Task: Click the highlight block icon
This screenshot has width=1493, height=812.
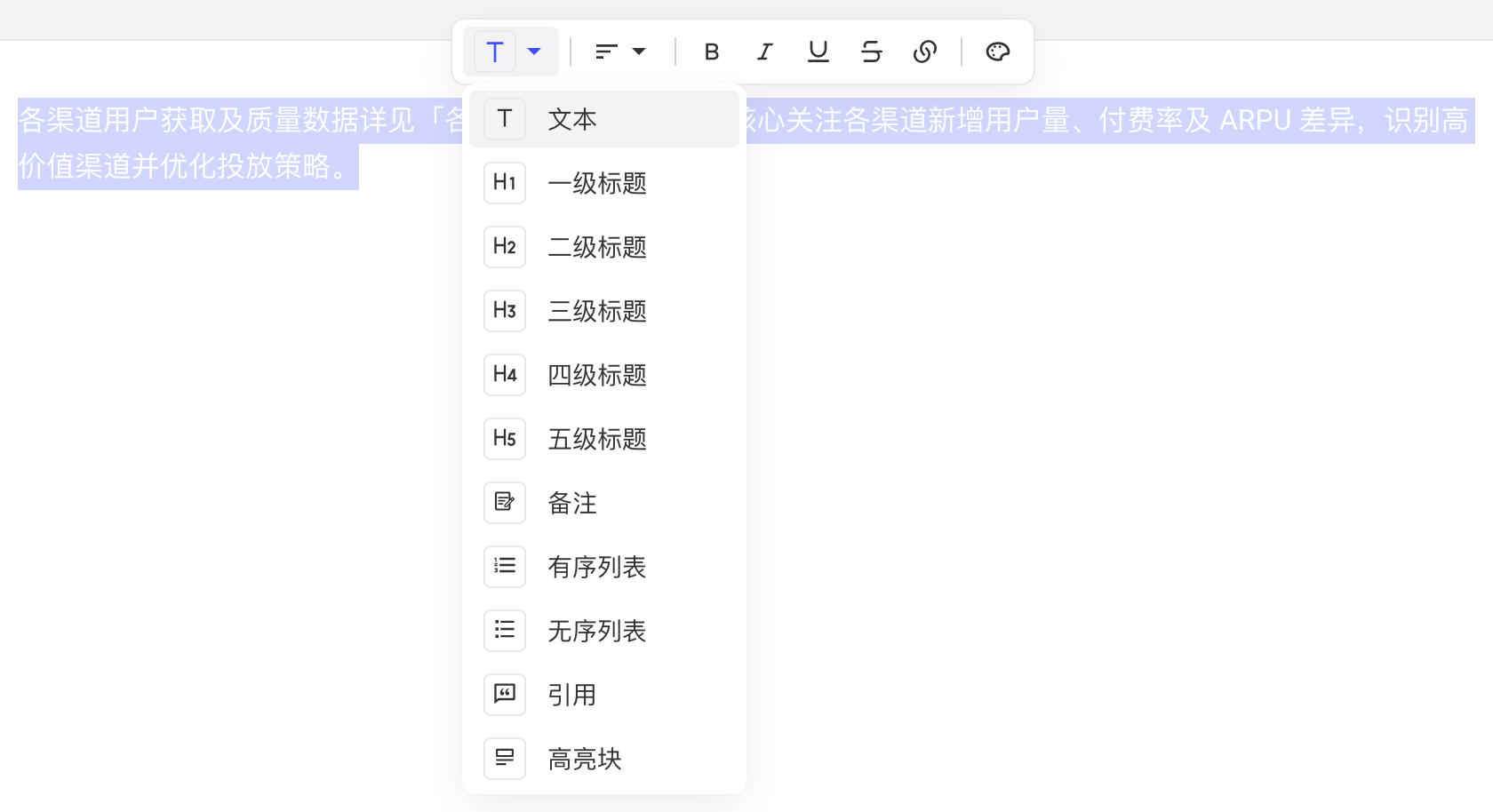Action: pyautogui.click(x=505, y=759)
